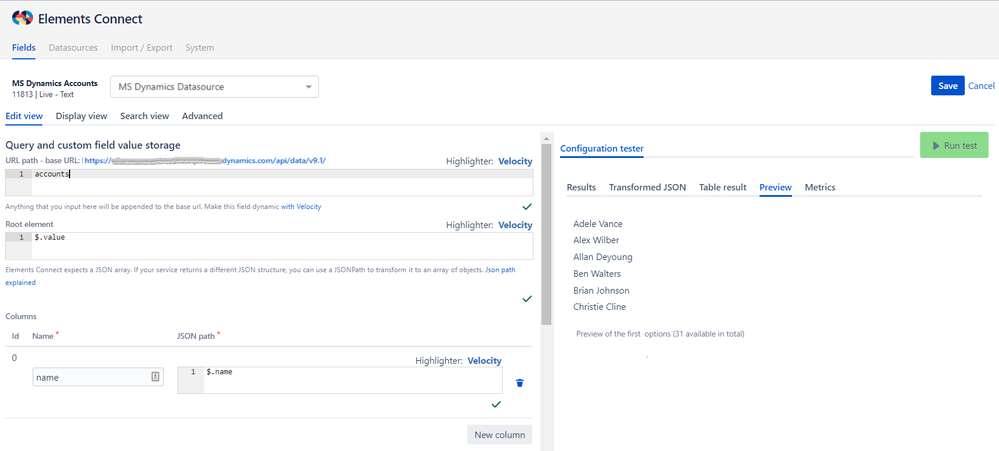Click into the URL path editor containing accounts
Viewport: 999px width, 451px height.
click(269, 182)
